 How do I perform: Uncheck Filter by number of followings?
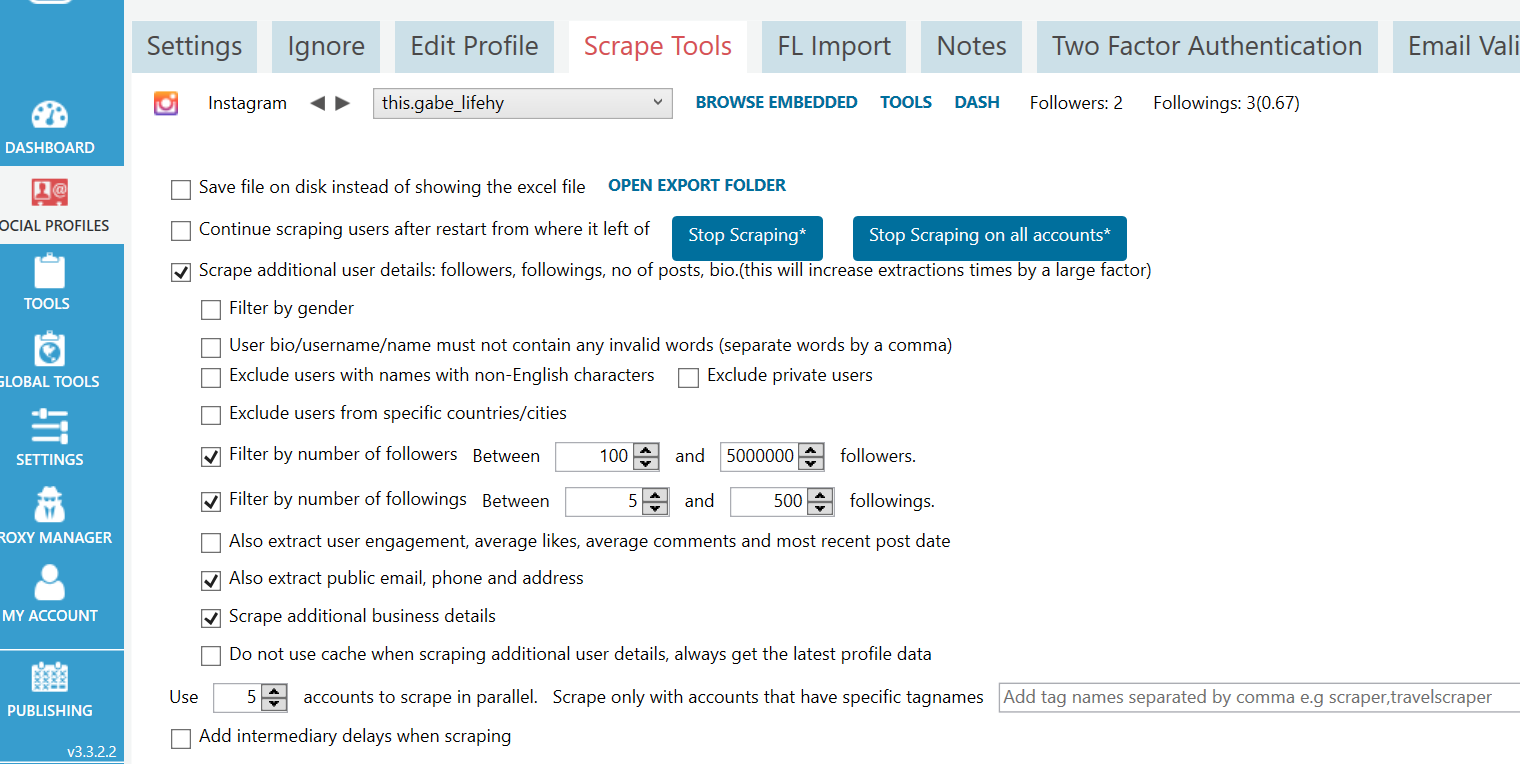click(211, 502)
